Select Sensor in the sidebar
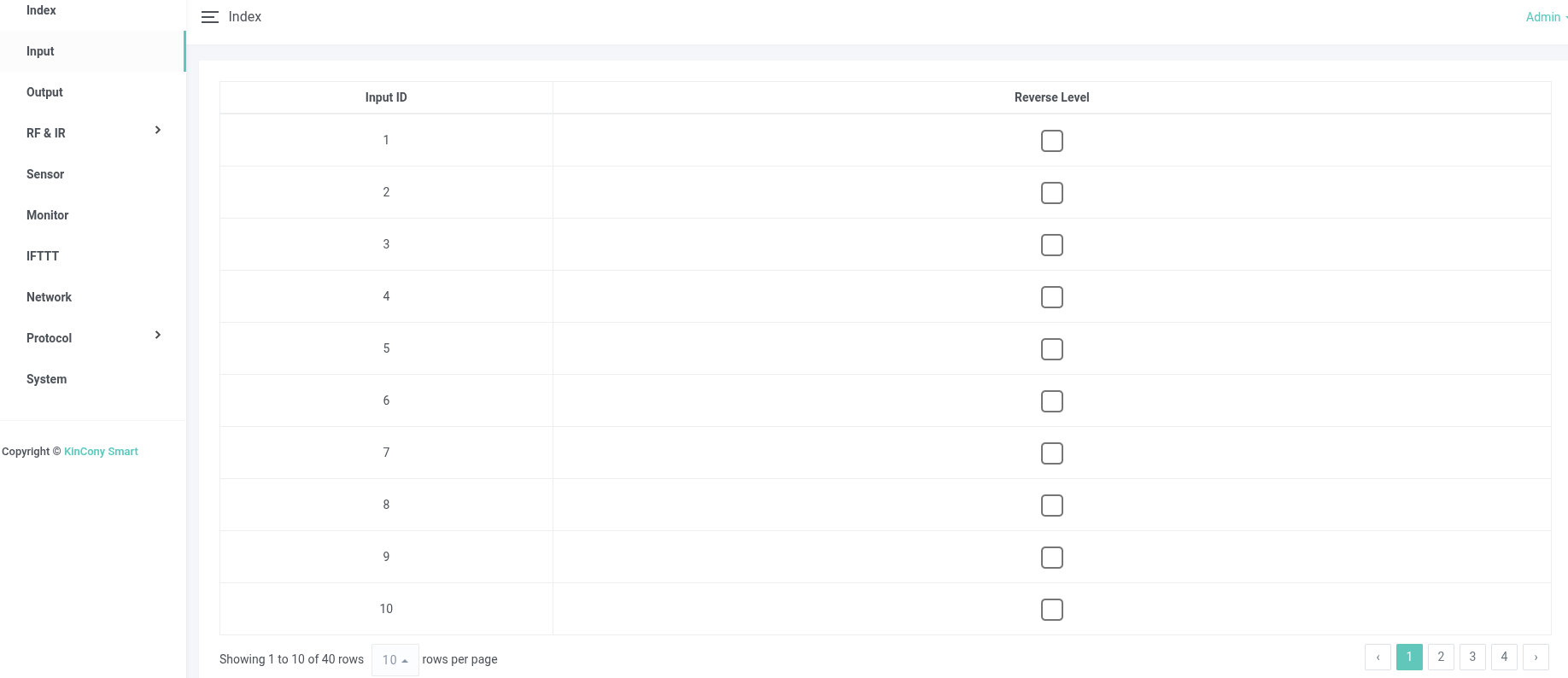Image resolution: width=1568 pixels, height=678 pixels. [45, 174]
